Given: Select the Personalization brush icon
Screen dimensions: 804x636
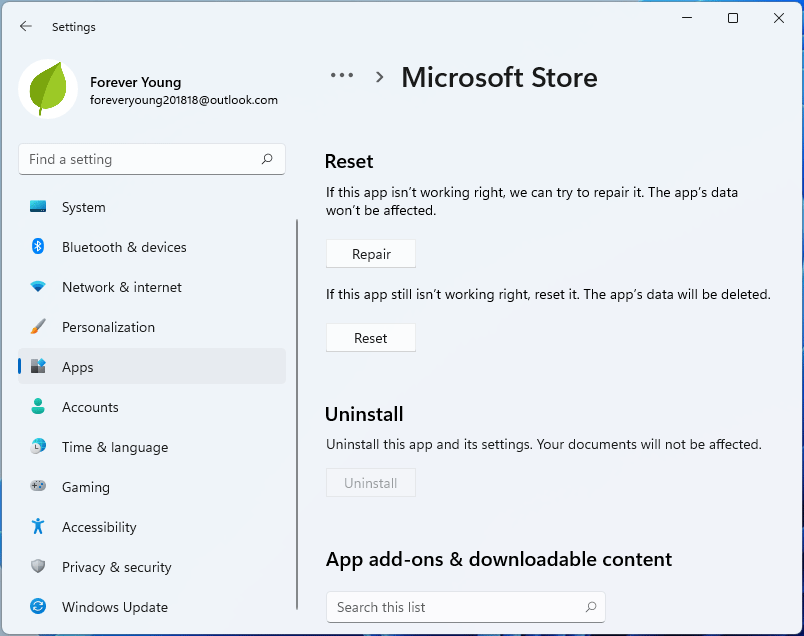Looking at the screenshot, I should [x=37, y=327].
